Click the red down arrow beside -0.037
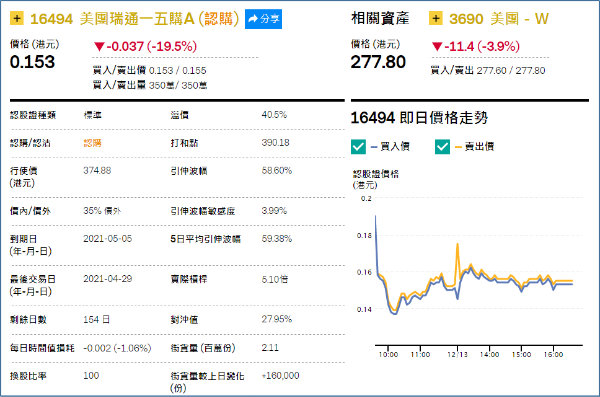The height and width of the screenshot is (397, 600). [99, 47]
